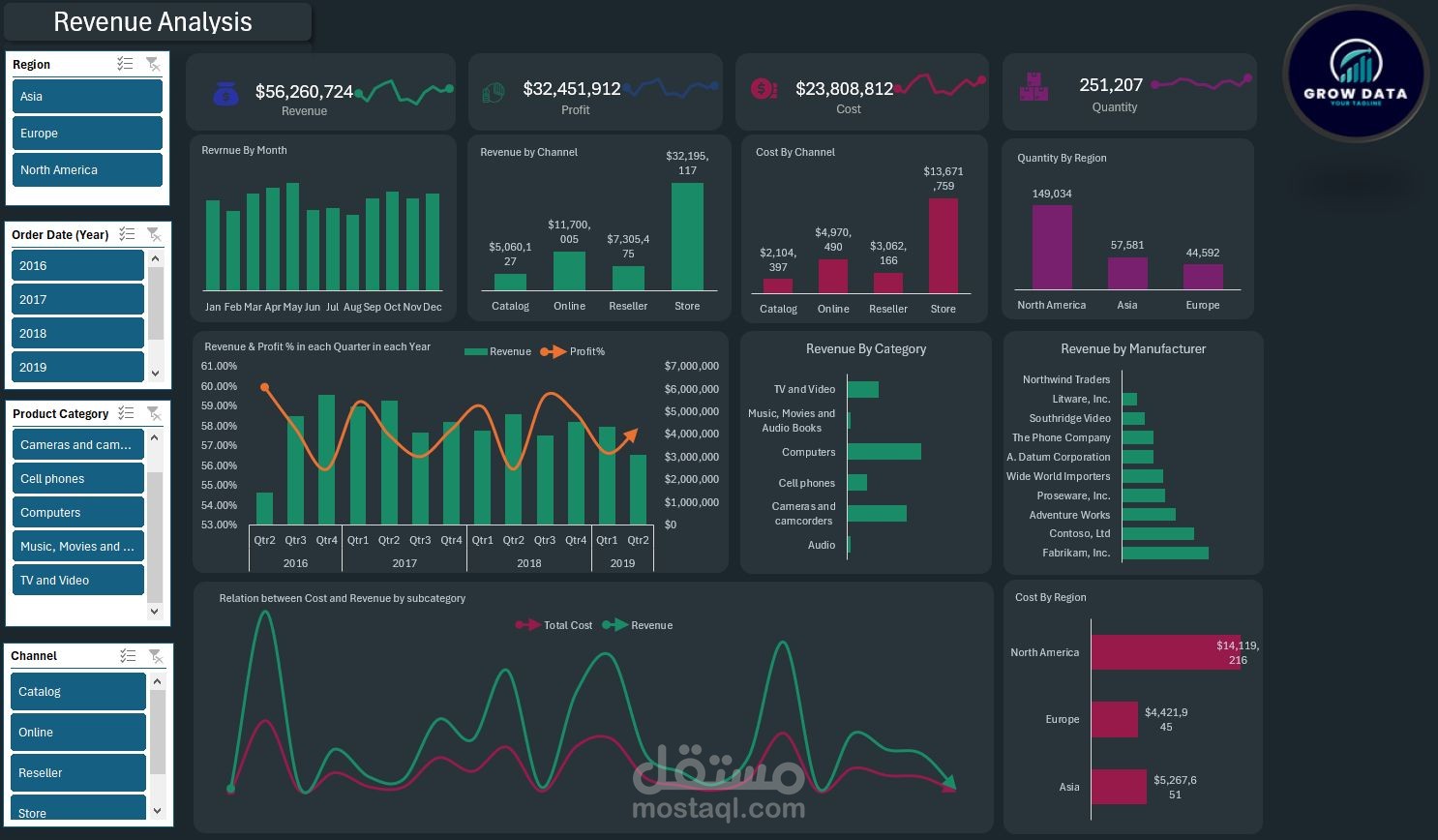Click the Cost dollar coin icon
1438x840 pixels.
click(x=764, y=89)
